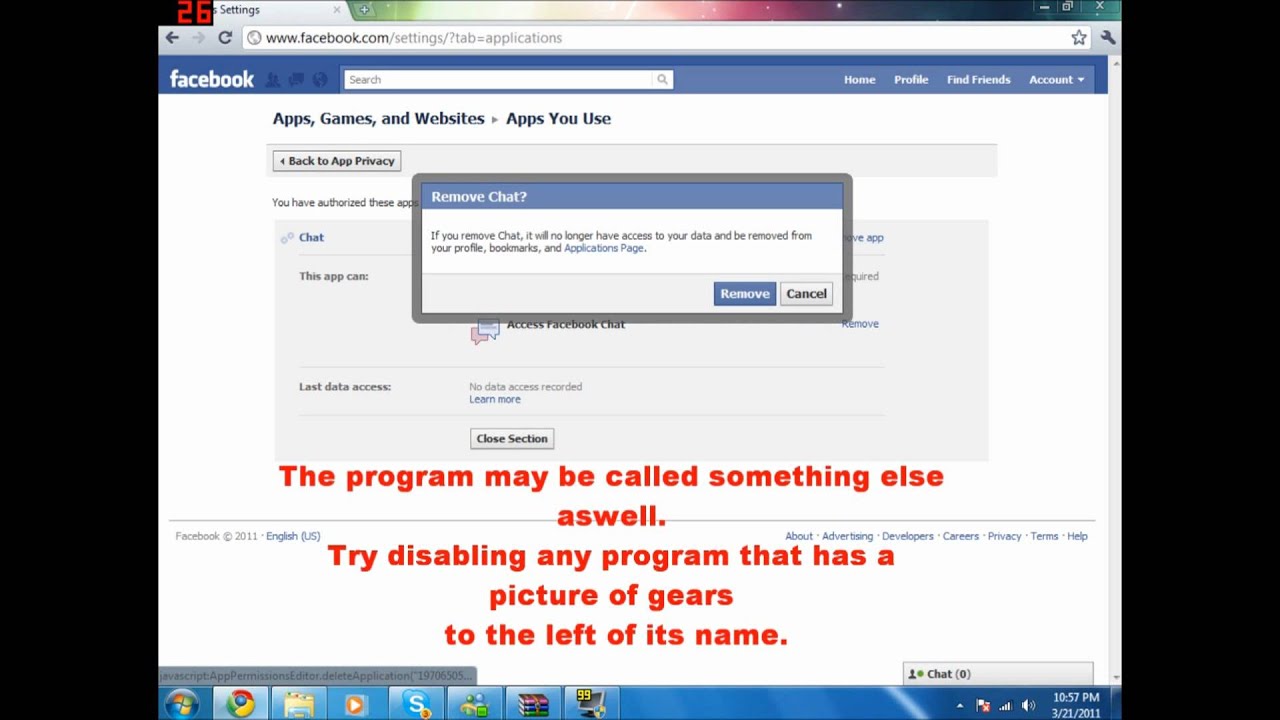Click the page vertical scrollbar
The image size is (1280, 720).
point(1114,370)
